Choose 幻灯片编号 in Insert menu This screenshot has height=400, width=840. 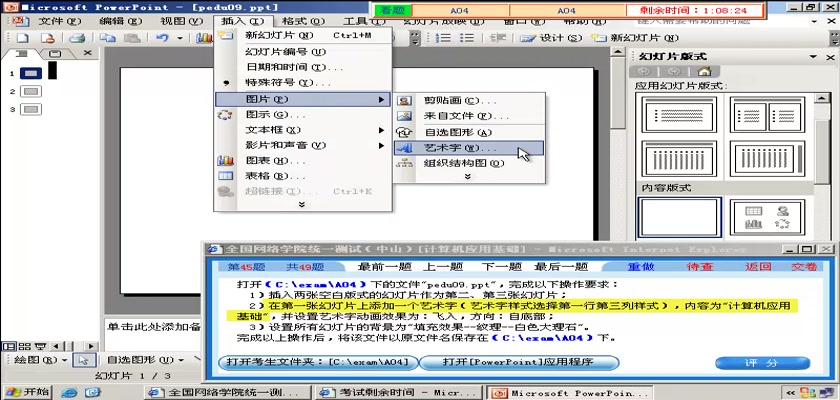tap(303, 52)
